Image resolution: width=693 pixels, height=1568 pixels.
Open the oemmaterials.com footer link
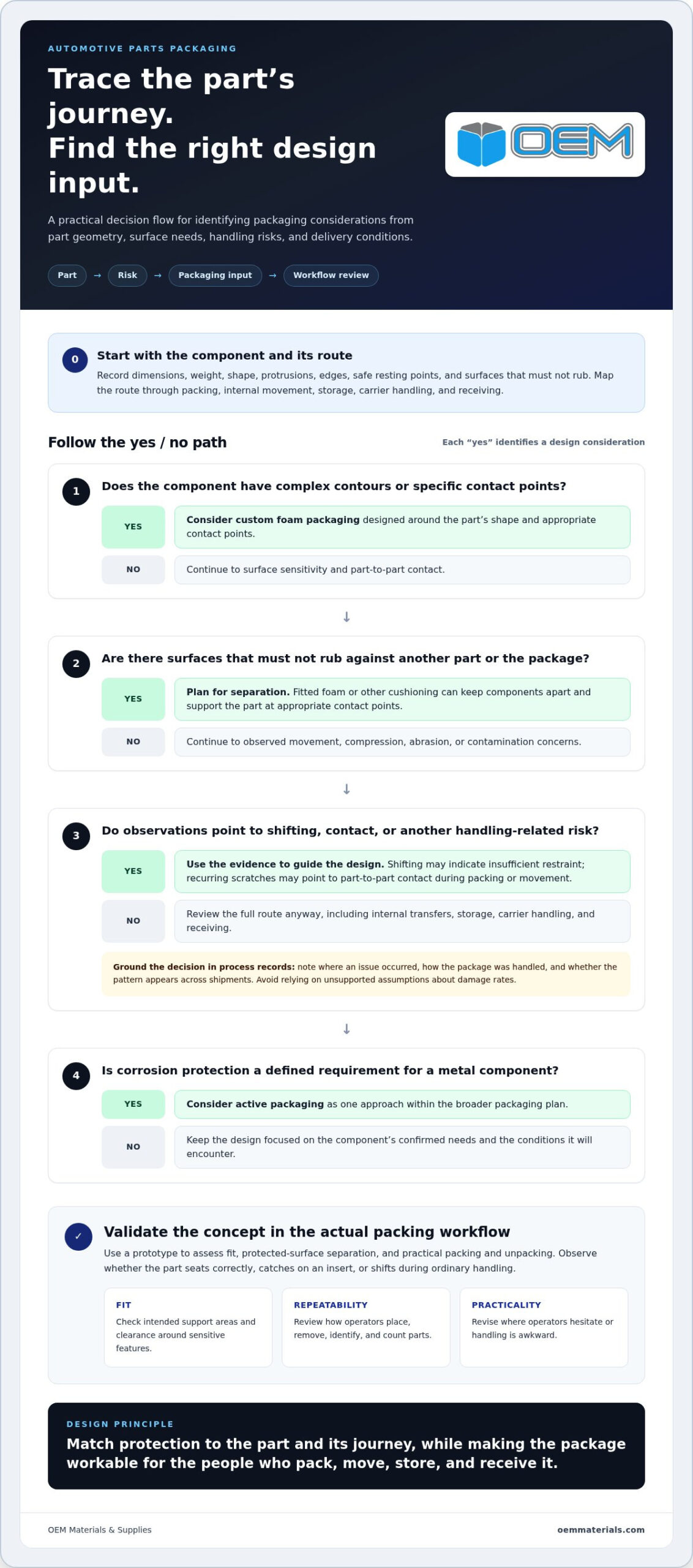(x=601, y=1529)
